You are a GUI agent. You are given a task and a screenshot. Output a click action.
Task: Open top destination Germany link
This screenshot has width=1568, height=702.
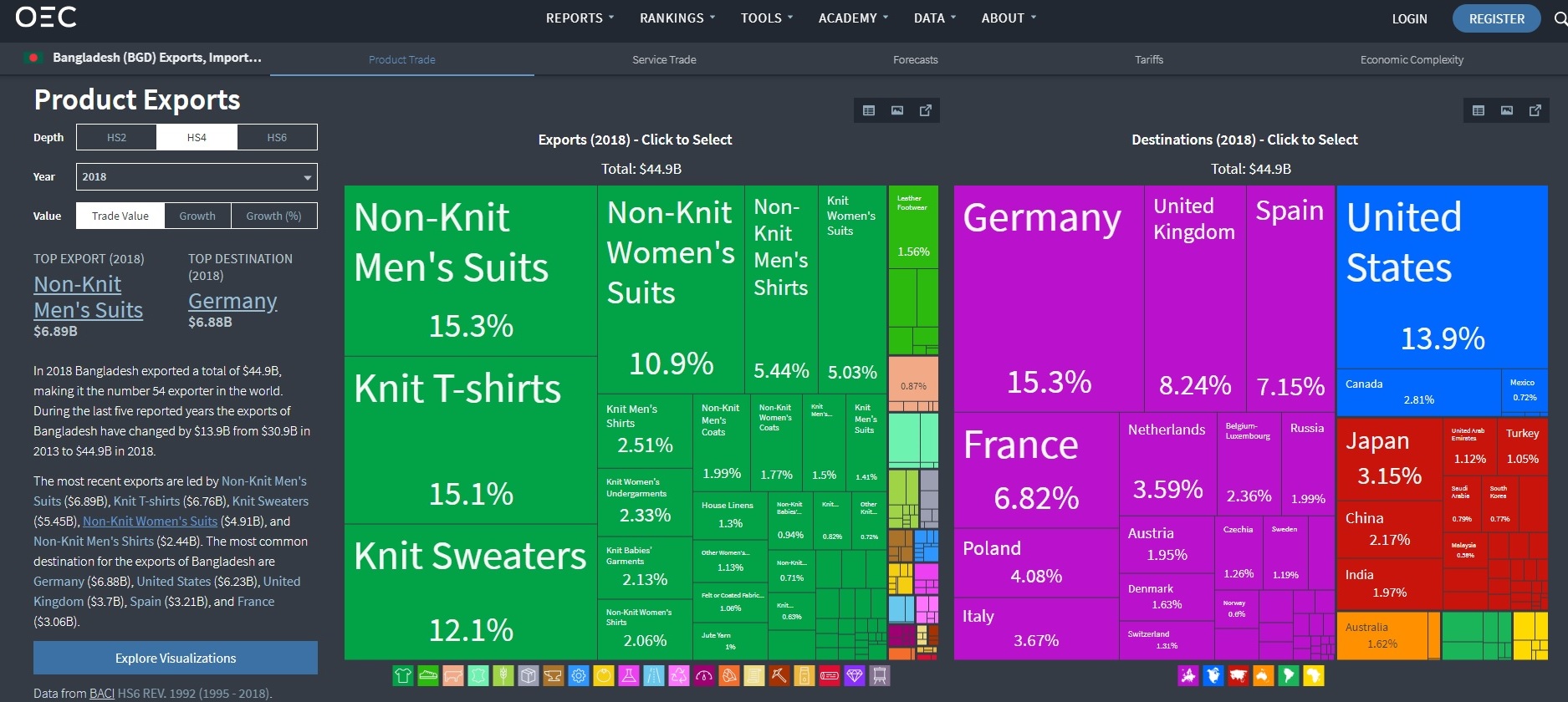tap(232, 301)
